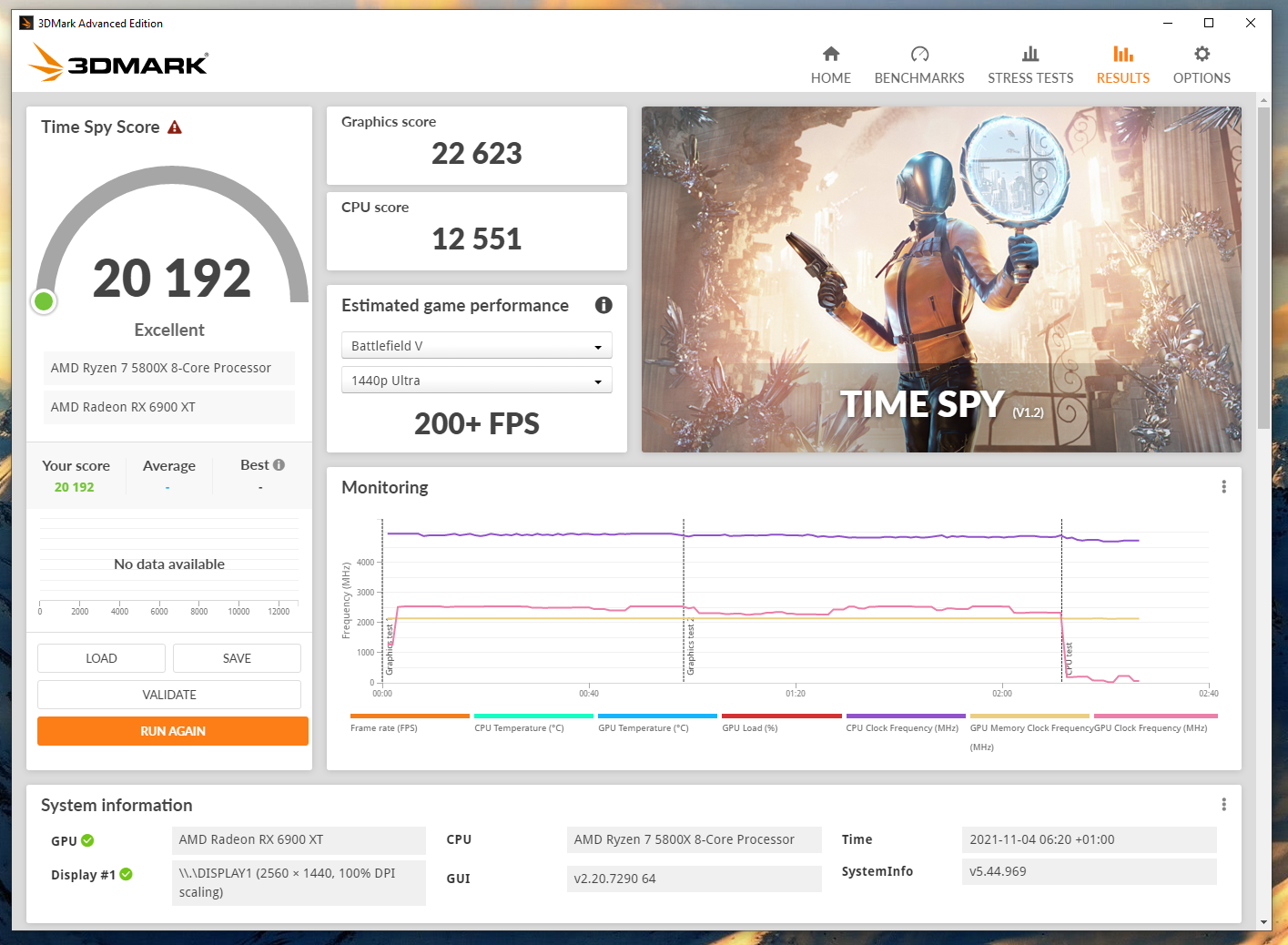Open the 1440p Ultra resolution dropdown
This screenshot has width=1288, height=945.
[476, 381]
